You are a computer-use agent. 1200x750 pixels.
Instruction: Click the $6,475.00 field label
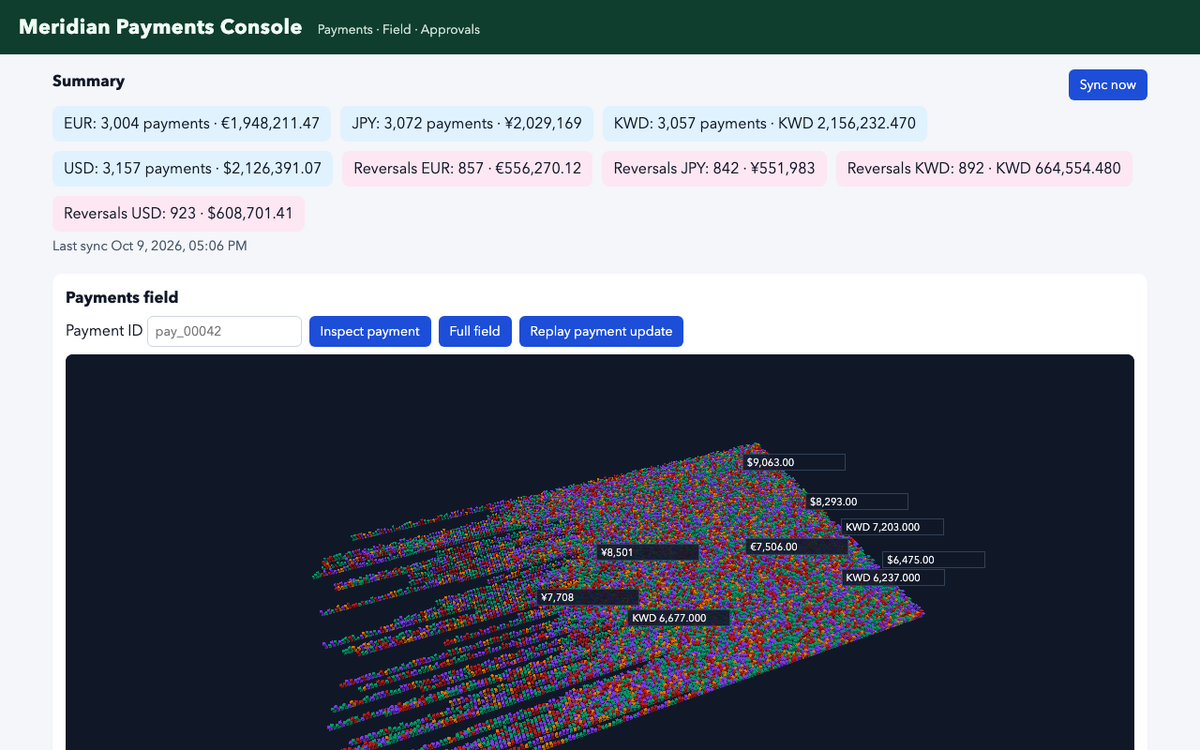click(935, 559)
